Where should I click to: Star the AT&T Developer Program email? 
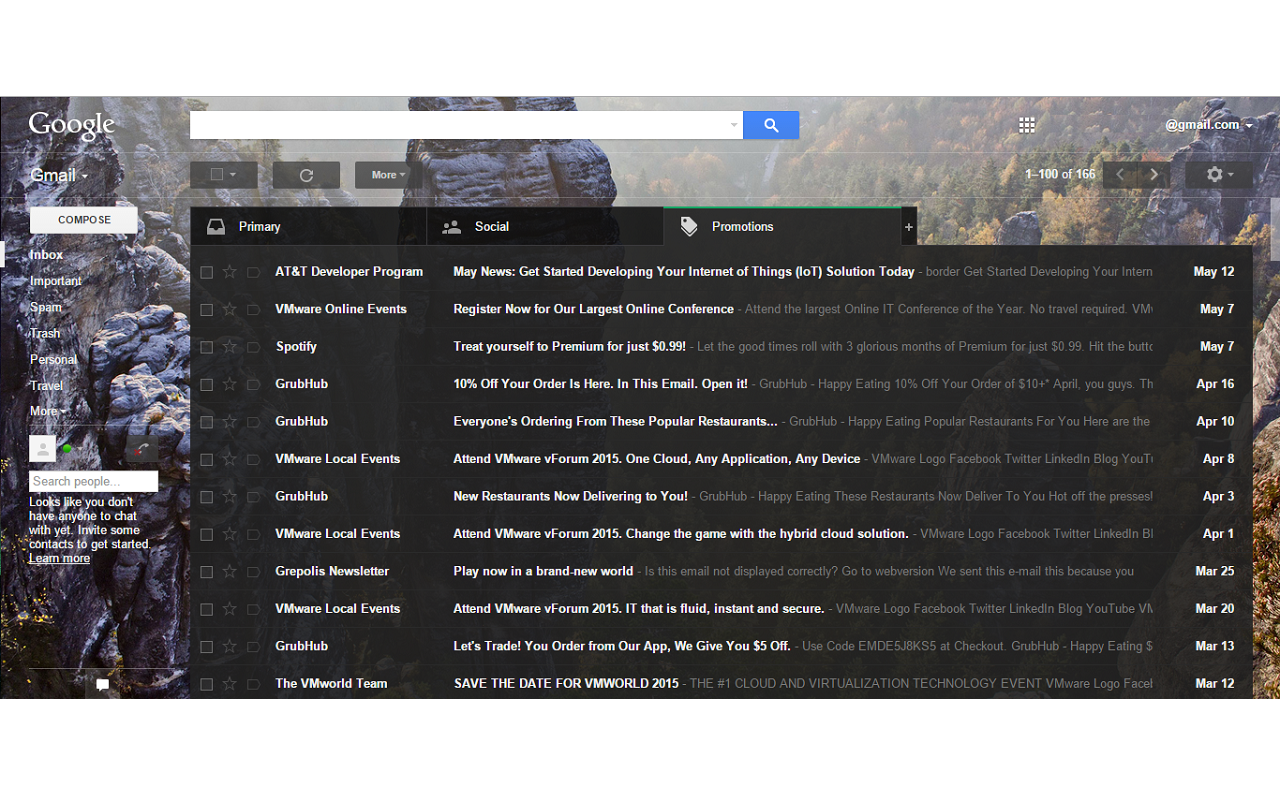click(230, 272)
